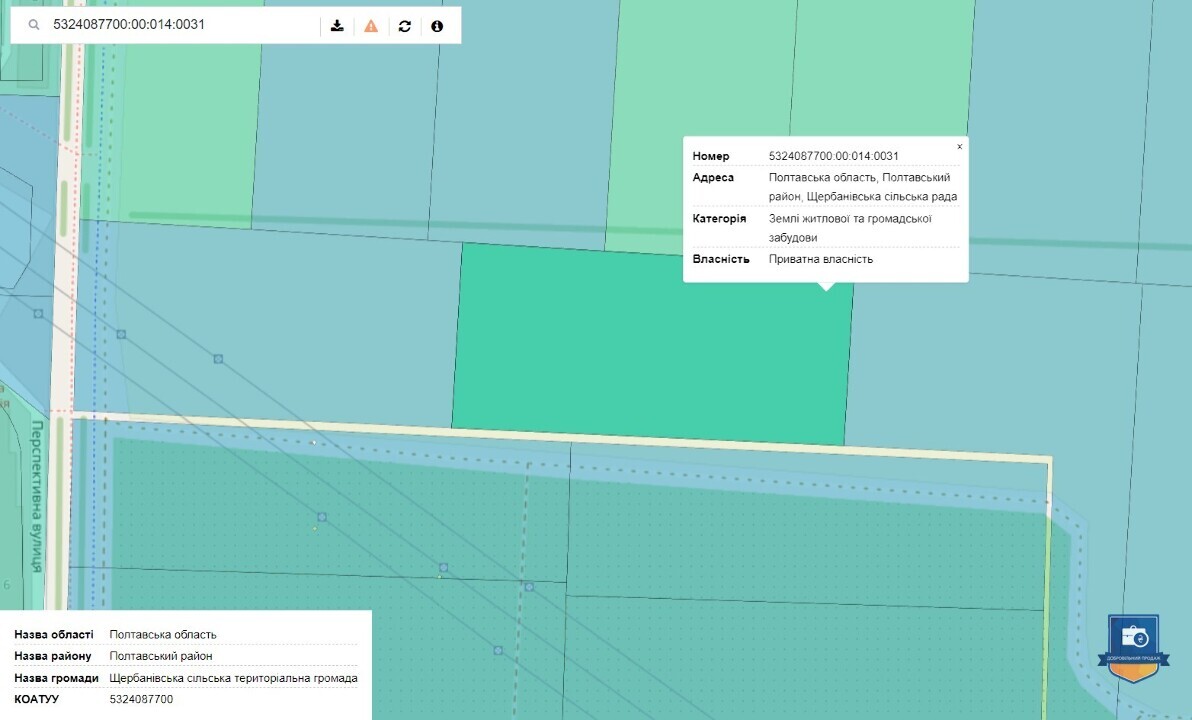Click the 'Назва області' row value

(163, 635)
